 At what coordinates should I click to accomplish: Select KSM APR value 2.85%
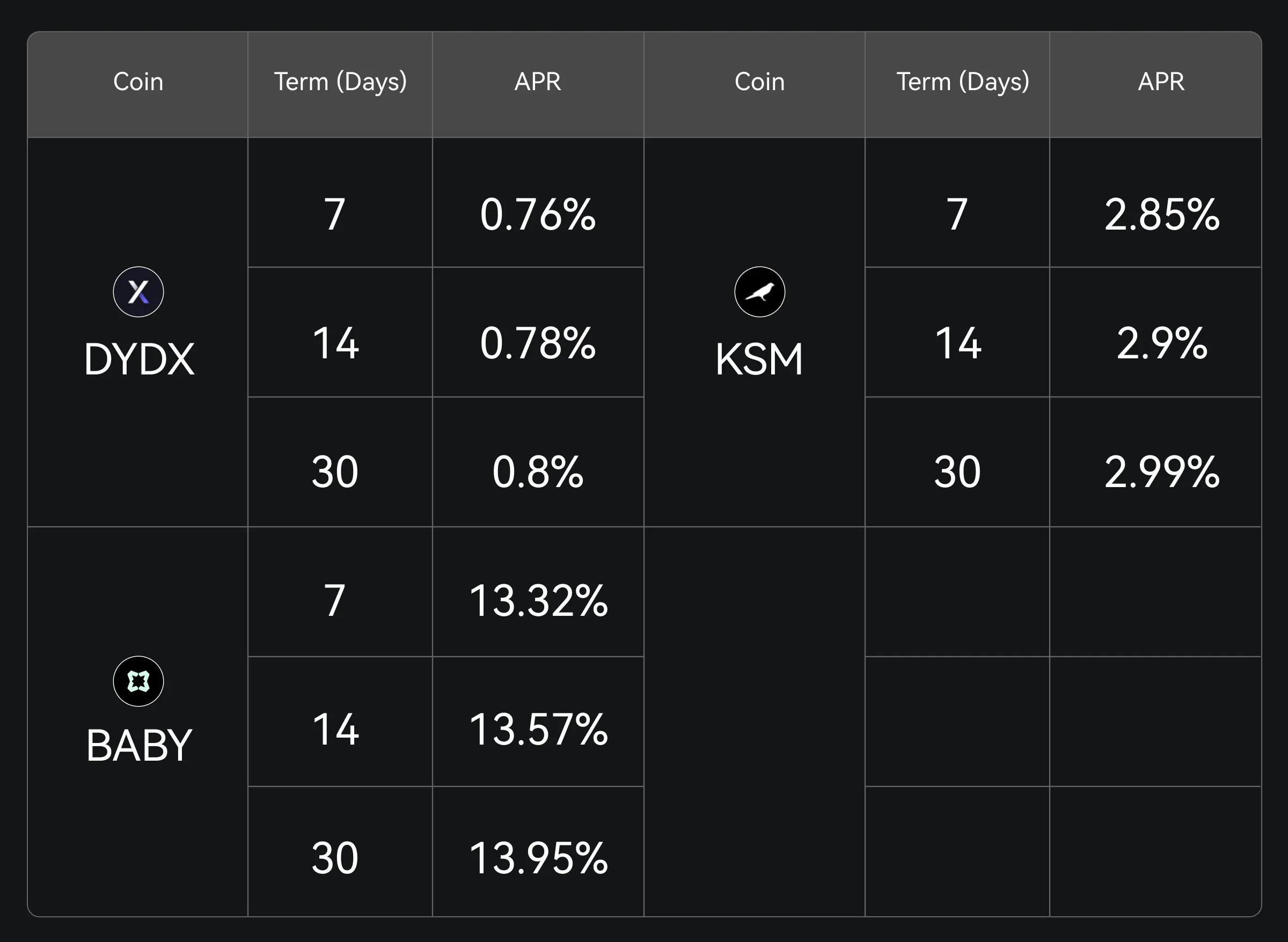[x=1161, y=215]
